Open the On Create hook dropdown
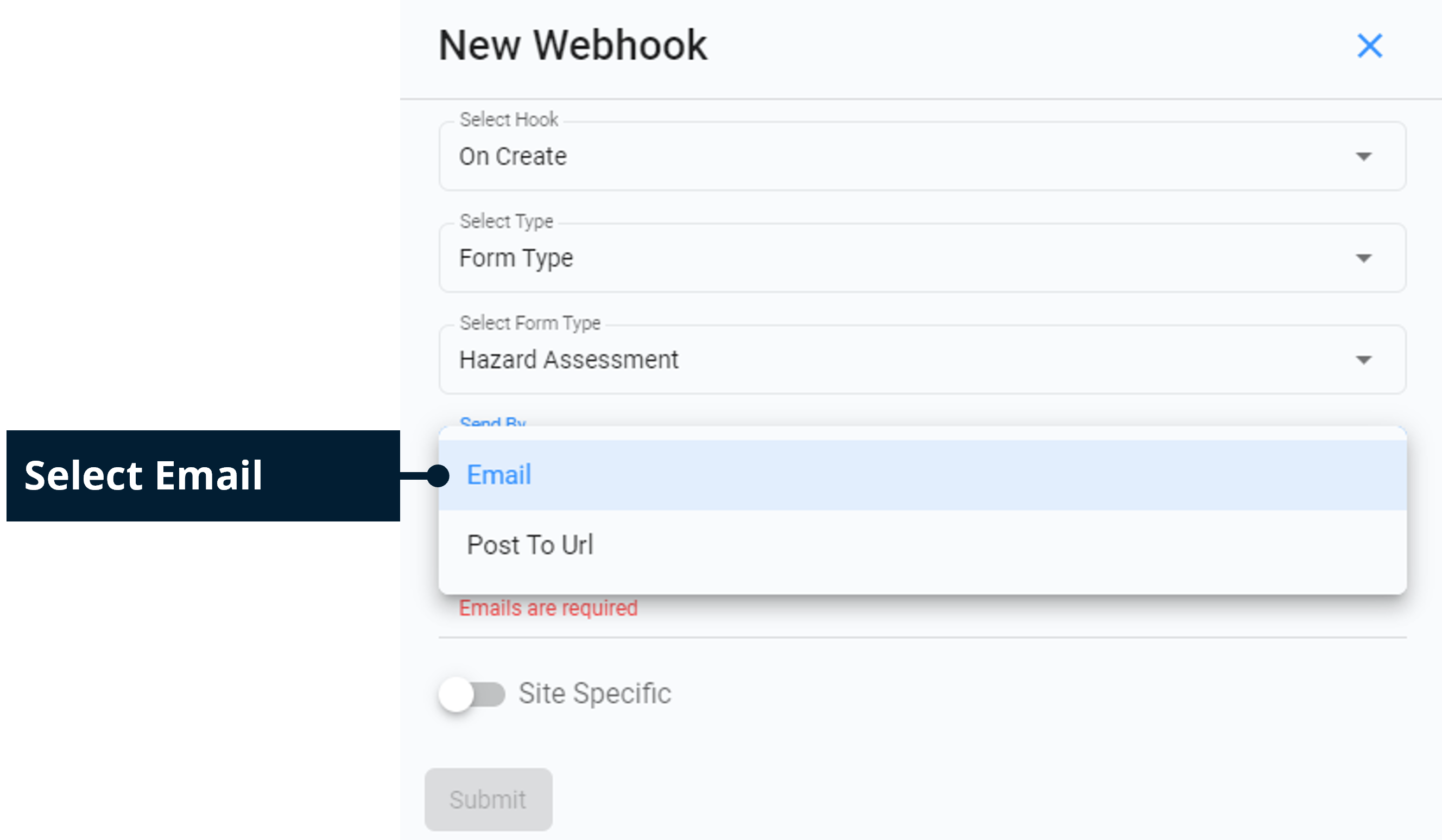The width and height of the screenshot is (1442, 840). click(x=915, y=156)
